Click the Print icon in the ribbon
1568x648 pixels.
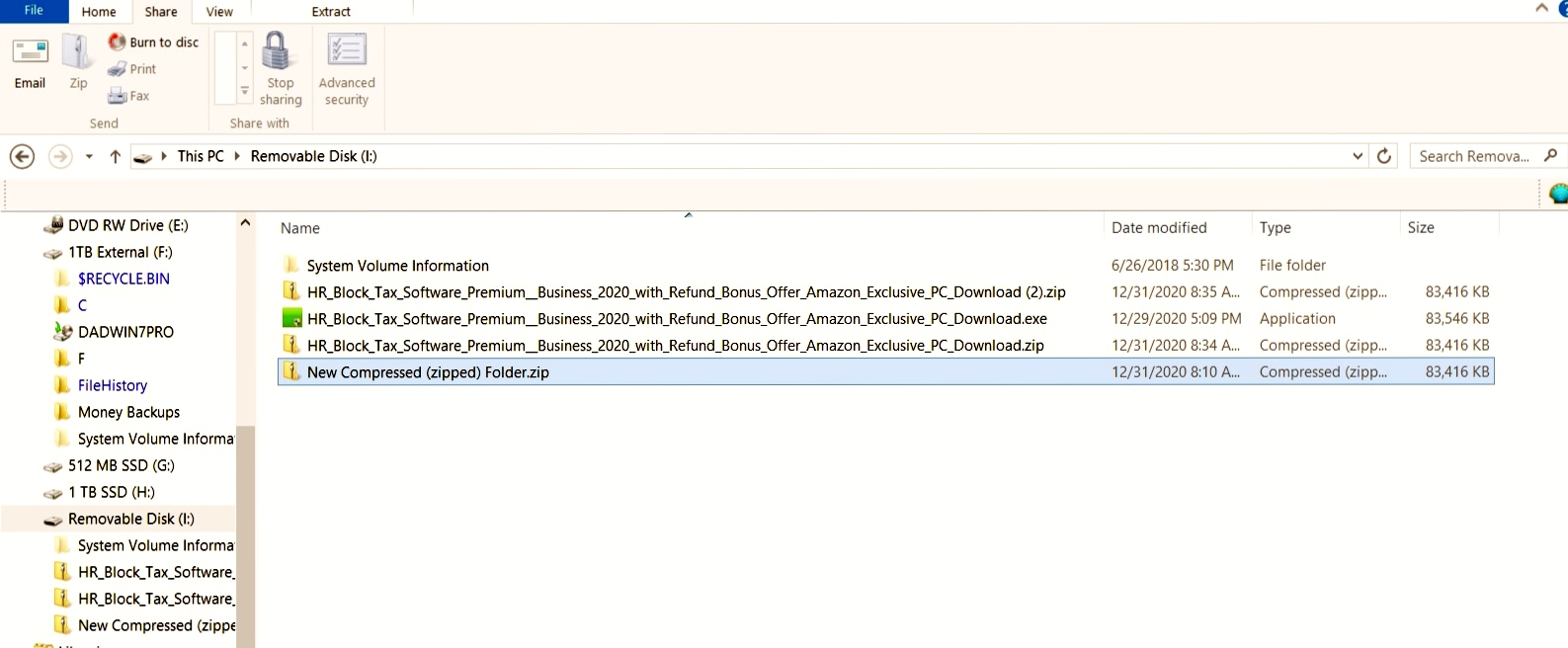(117, 69)
